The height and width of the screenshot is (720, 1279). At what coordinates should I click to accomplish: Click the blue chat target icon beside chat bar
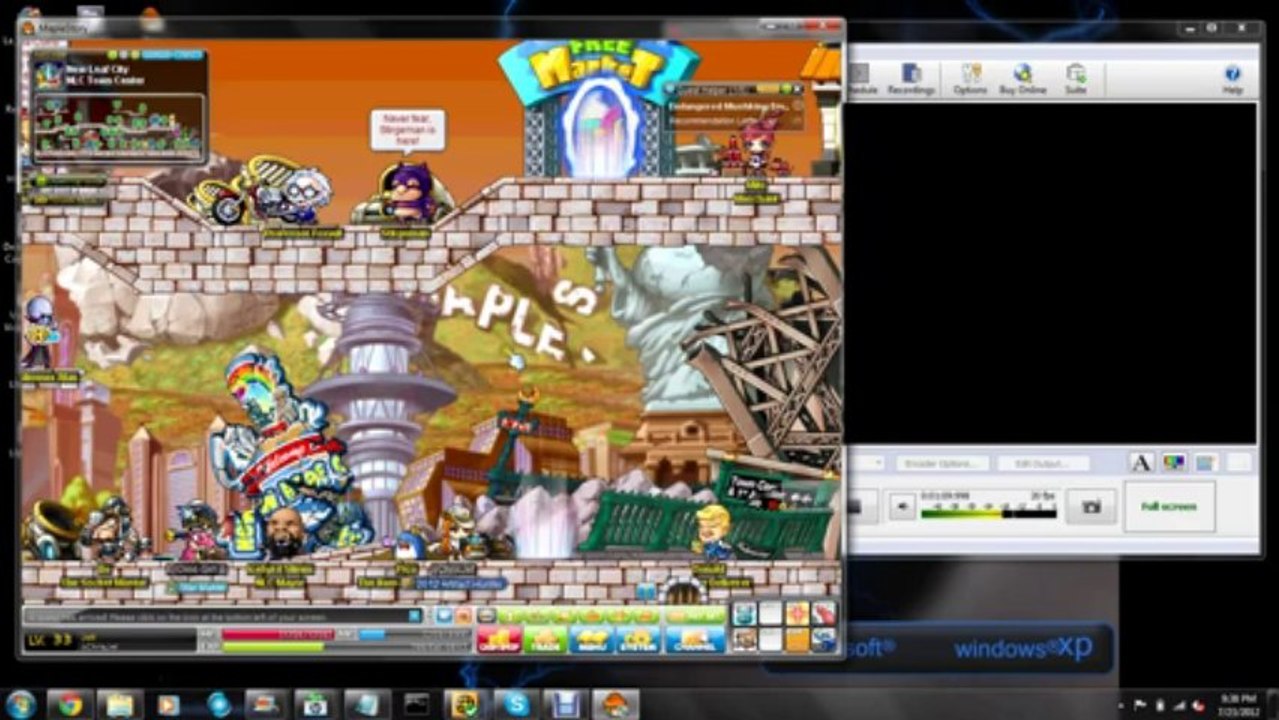click(x=444, y=616)
